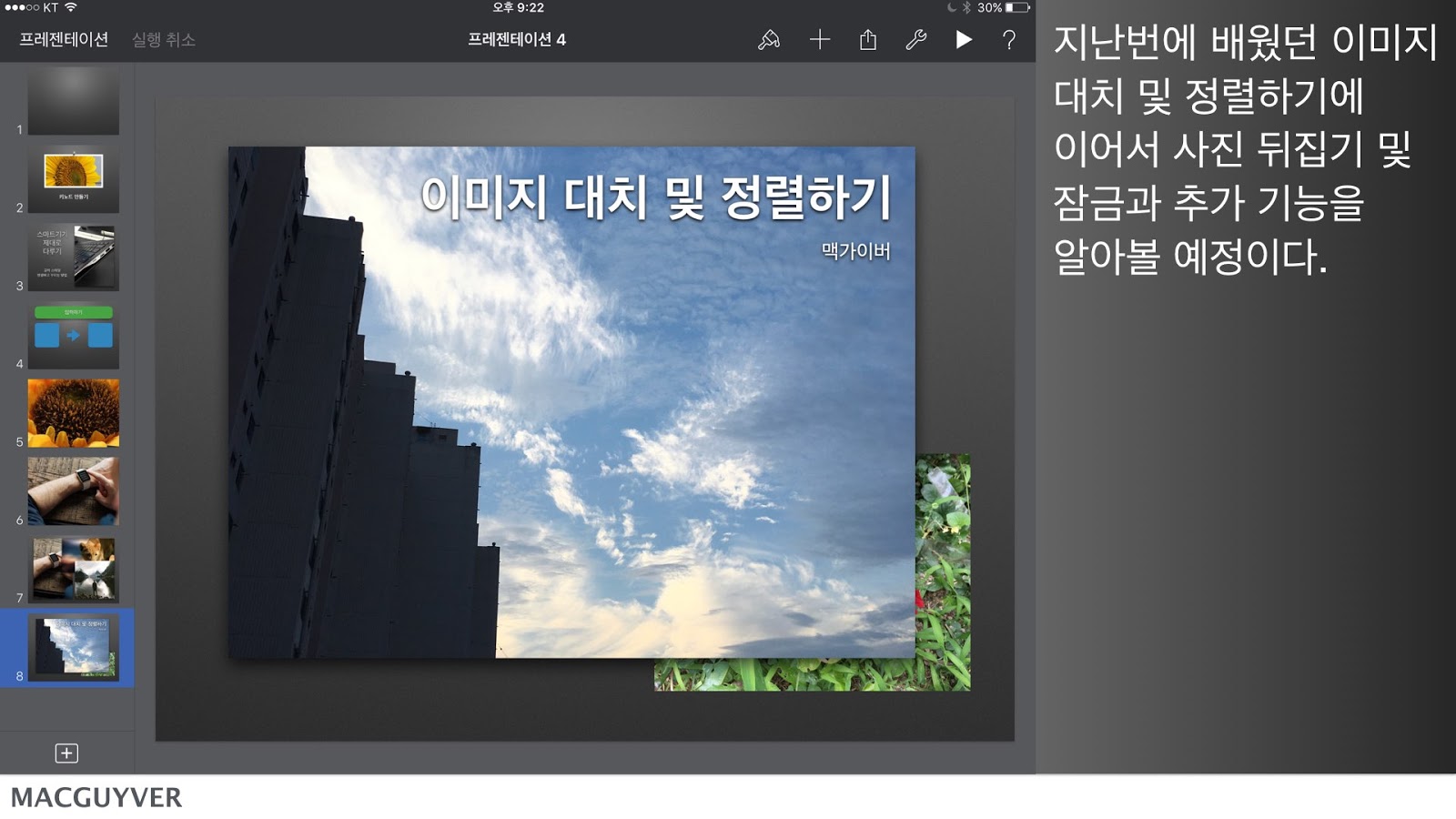
Task: Select slide 4 with blue squares diagram
Action: coord(74,336)
